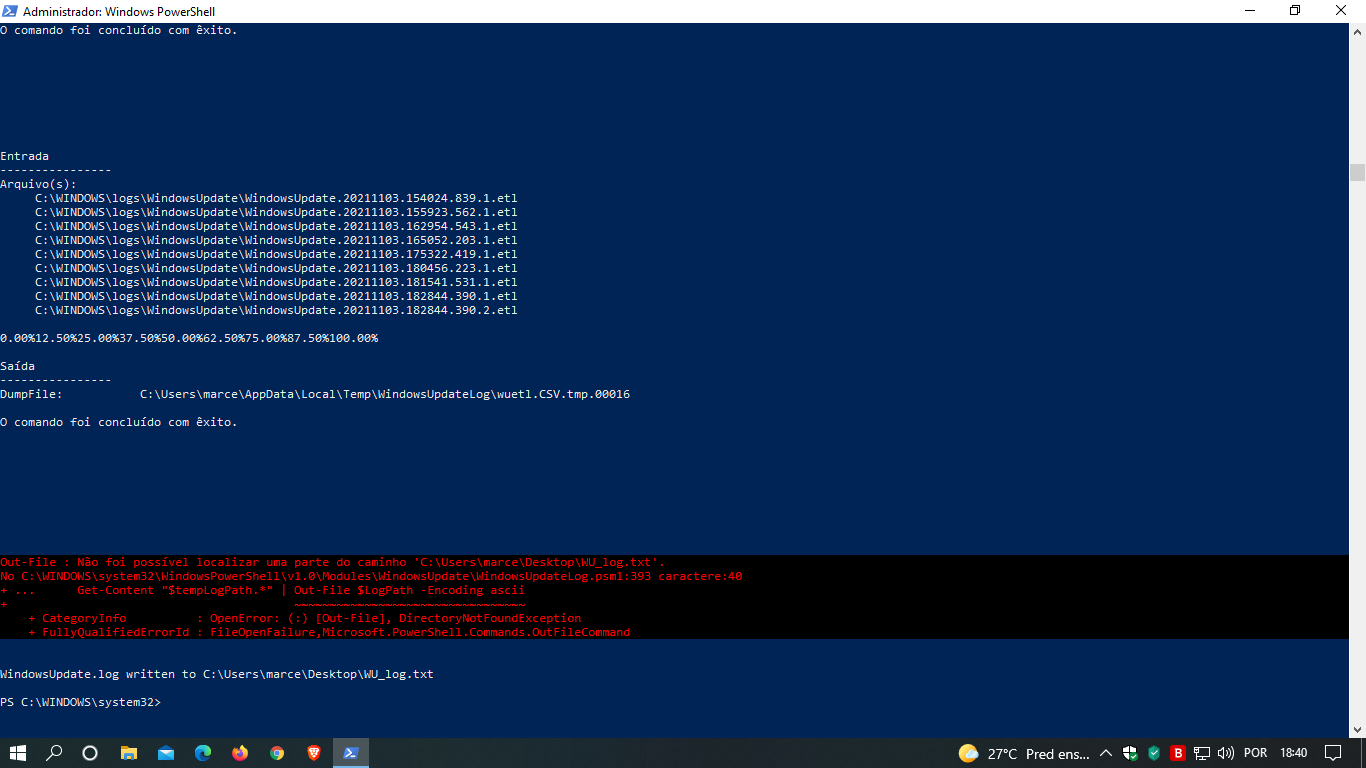Image resolution: width=1366 pixels, height=768 pixels.
Task: Minimize the PowerShell window
Action: coord(1250,11)
